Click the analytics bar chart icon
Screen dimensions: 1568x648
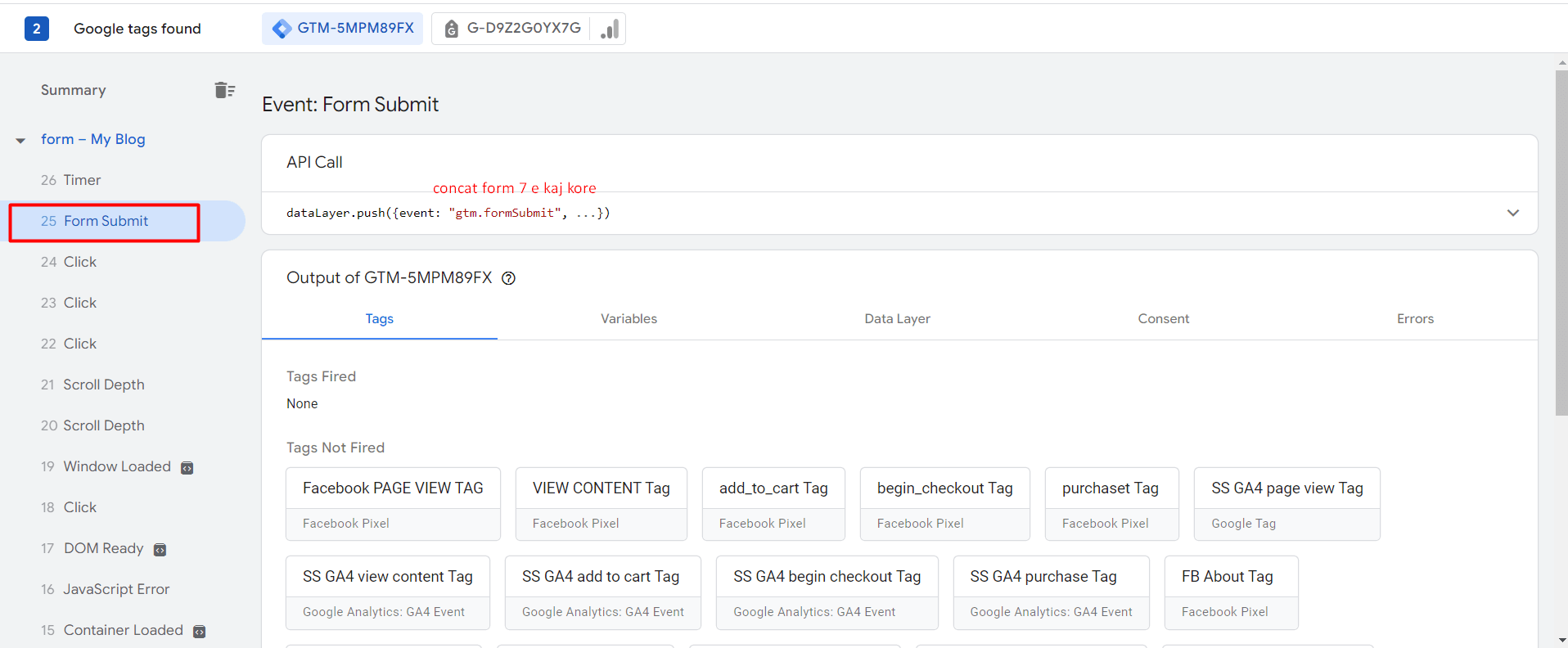pyautogui.click(x=610, y=29)
